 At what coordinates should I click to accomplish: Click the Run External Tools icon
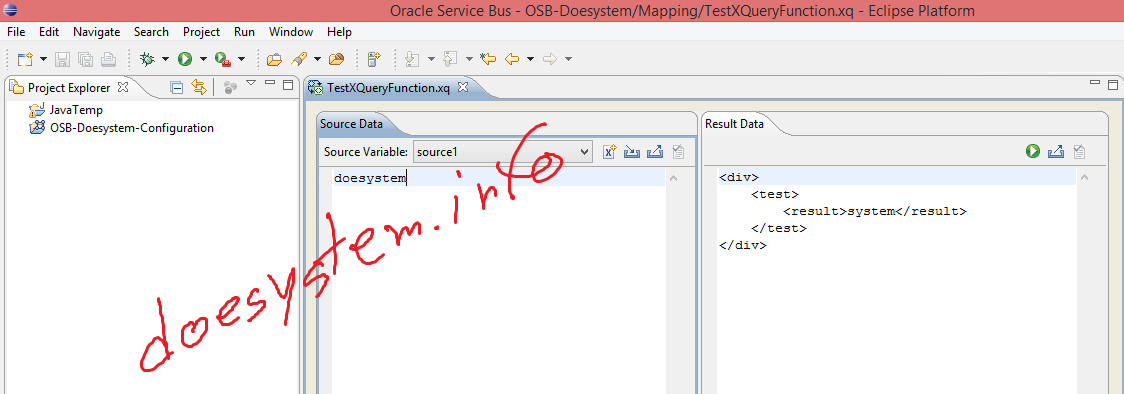coord(222,59)
